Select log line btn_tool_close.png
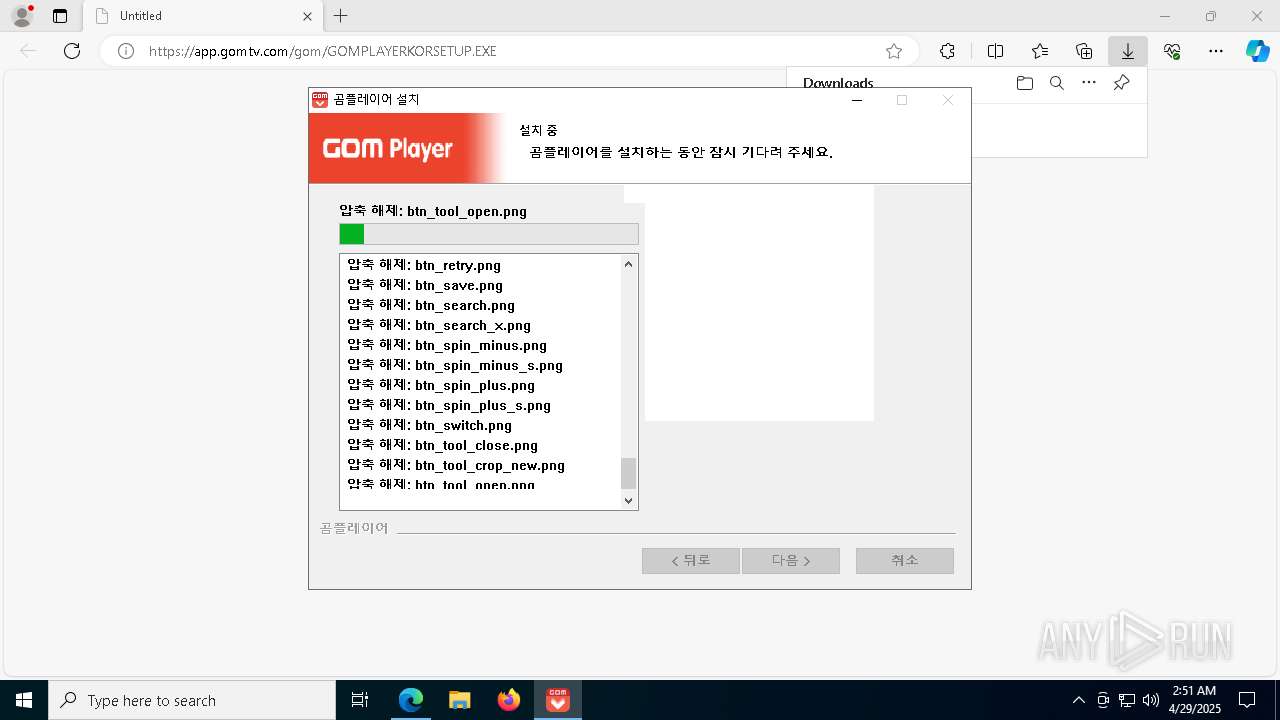 [443, 445]
